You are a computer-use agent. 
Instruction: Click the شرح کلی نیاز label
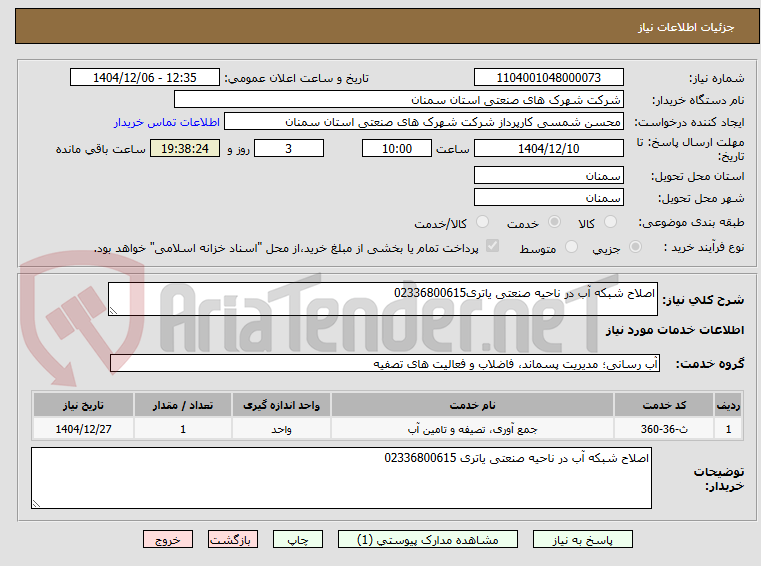(703, 300)
